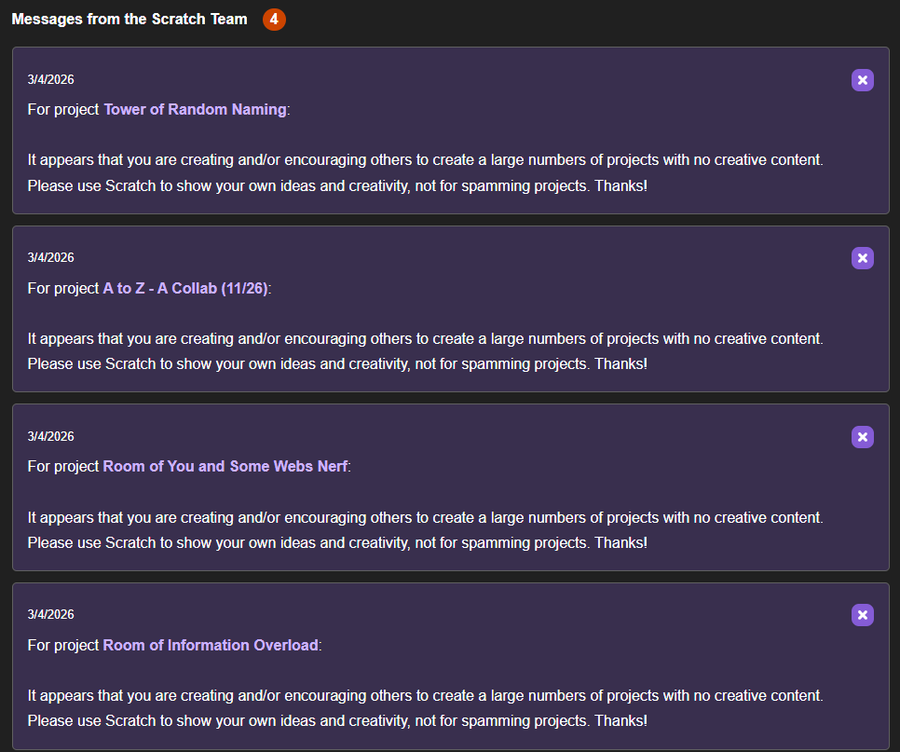The image size is (900, 752).
Task: Open the Tower of Random Naming project link
Action: [x=195, y=109]
